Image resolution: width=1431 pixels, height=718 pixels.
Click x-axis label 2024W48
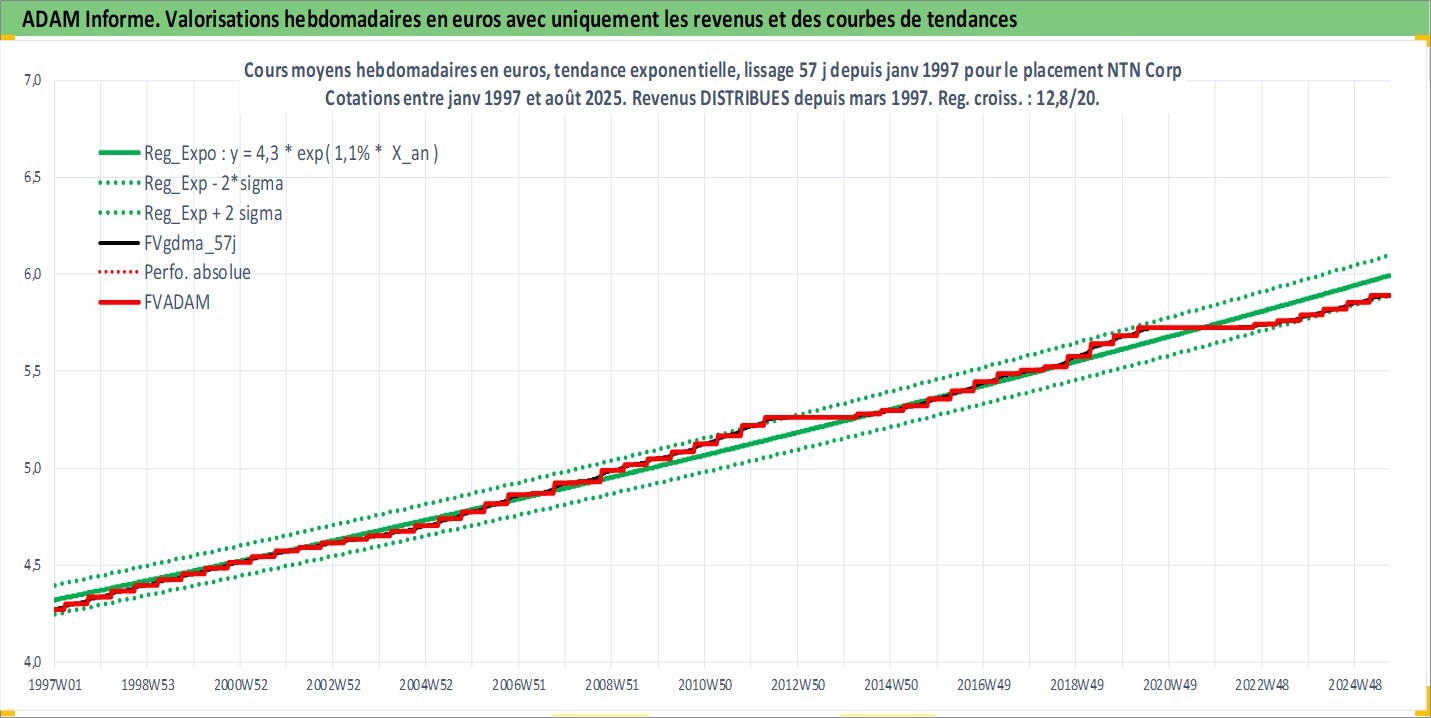(x=1354, y=684)
